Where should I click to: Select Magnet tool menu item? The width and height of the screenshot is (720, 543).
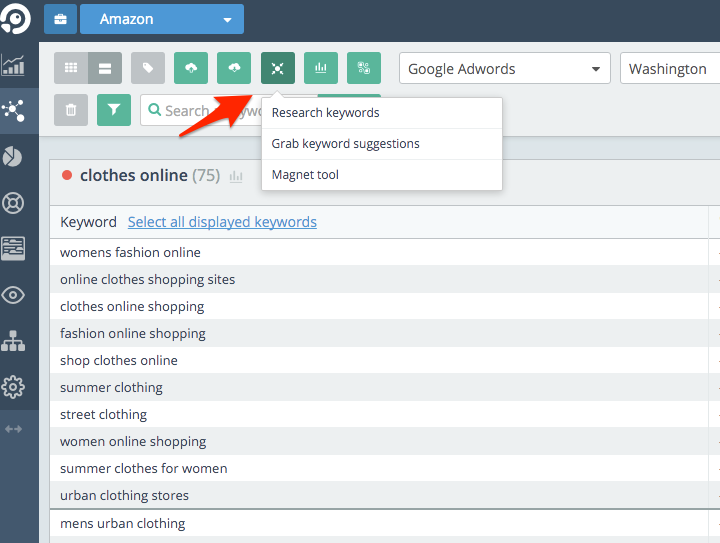(x=382, y=175)
